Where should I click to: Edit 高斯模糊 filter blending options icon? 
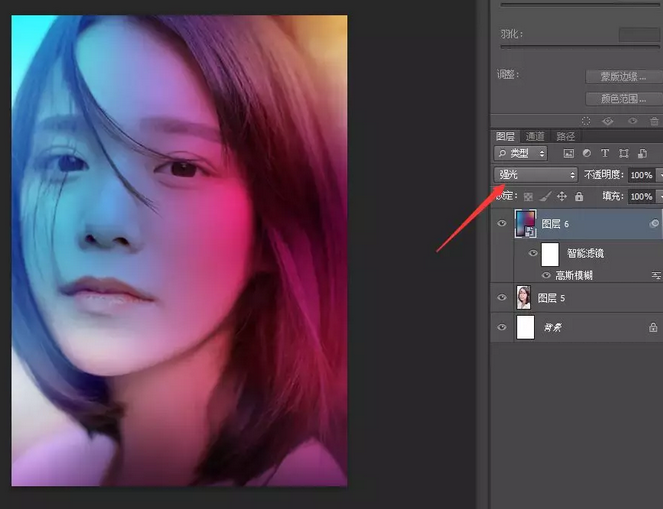[656, 274]
